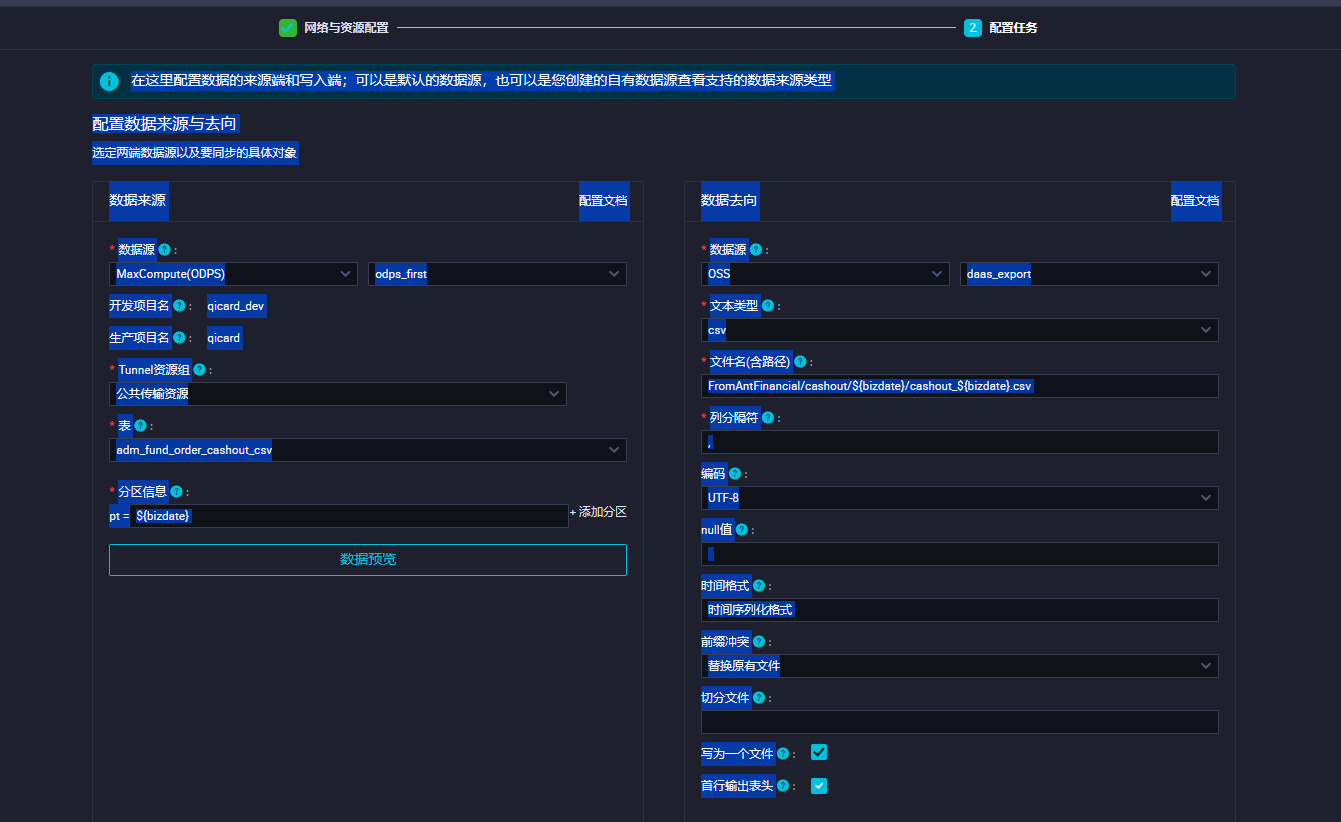1341x822 pixels.
Task: Click help icon beside 编码
Action: [x=735, y=474]
